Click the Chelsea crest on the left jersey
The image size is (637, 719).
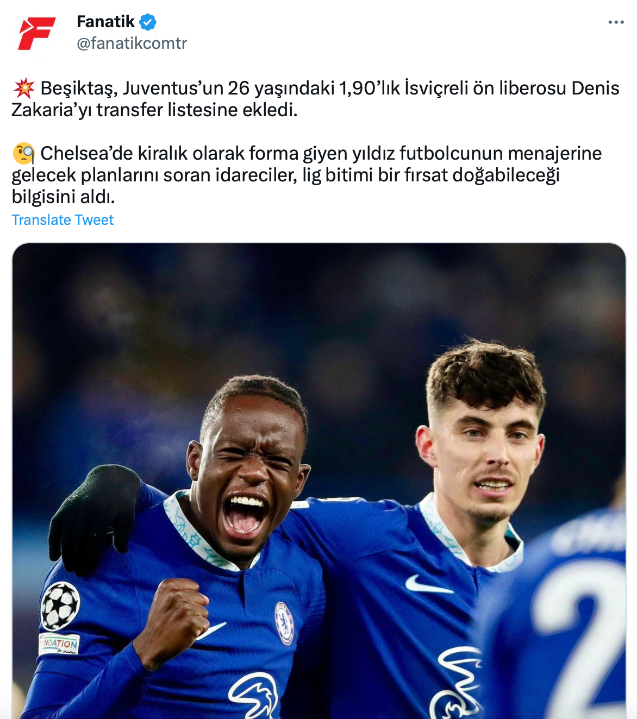pos(284,623)
